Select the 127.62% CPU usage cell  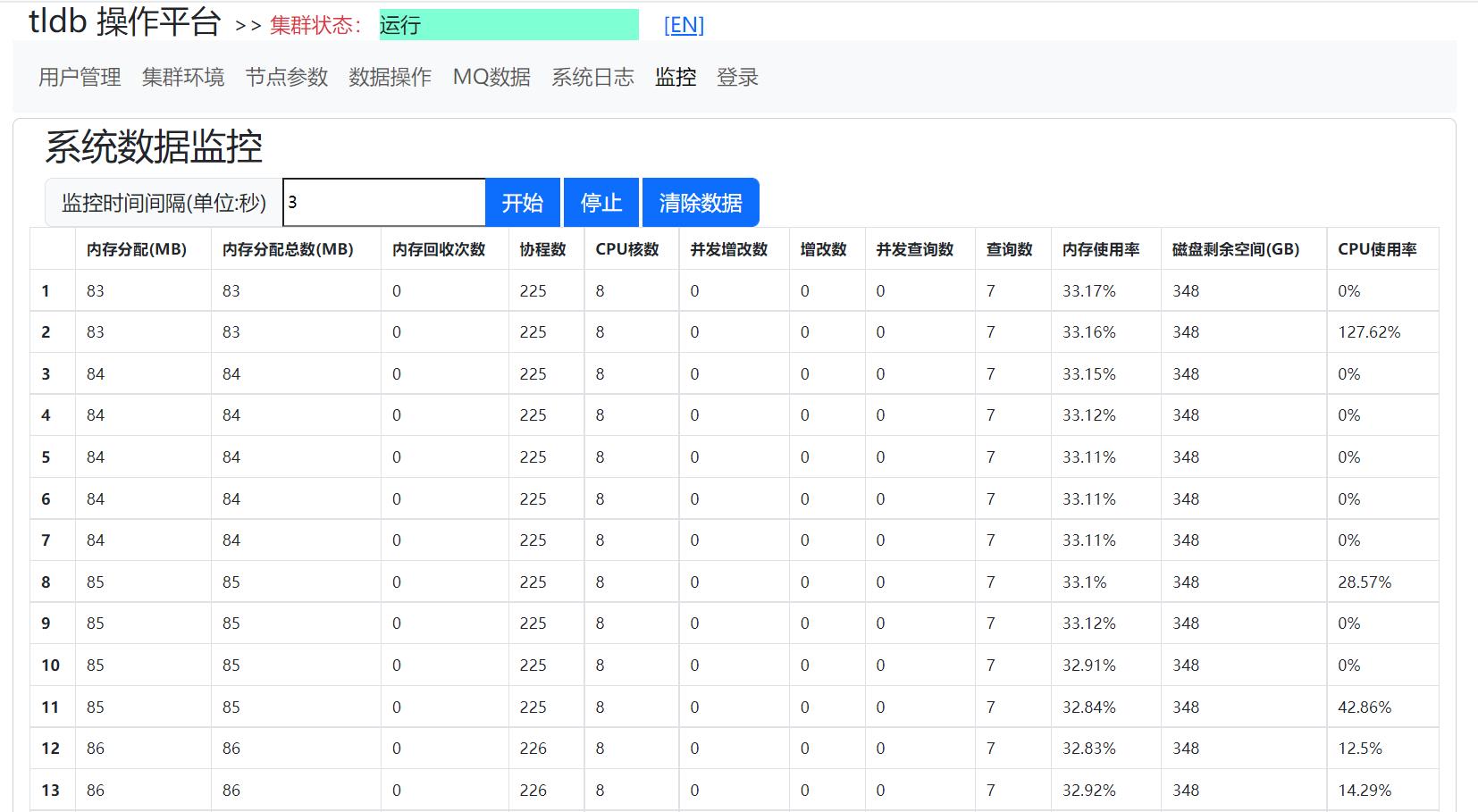[x=1369, y=332]
